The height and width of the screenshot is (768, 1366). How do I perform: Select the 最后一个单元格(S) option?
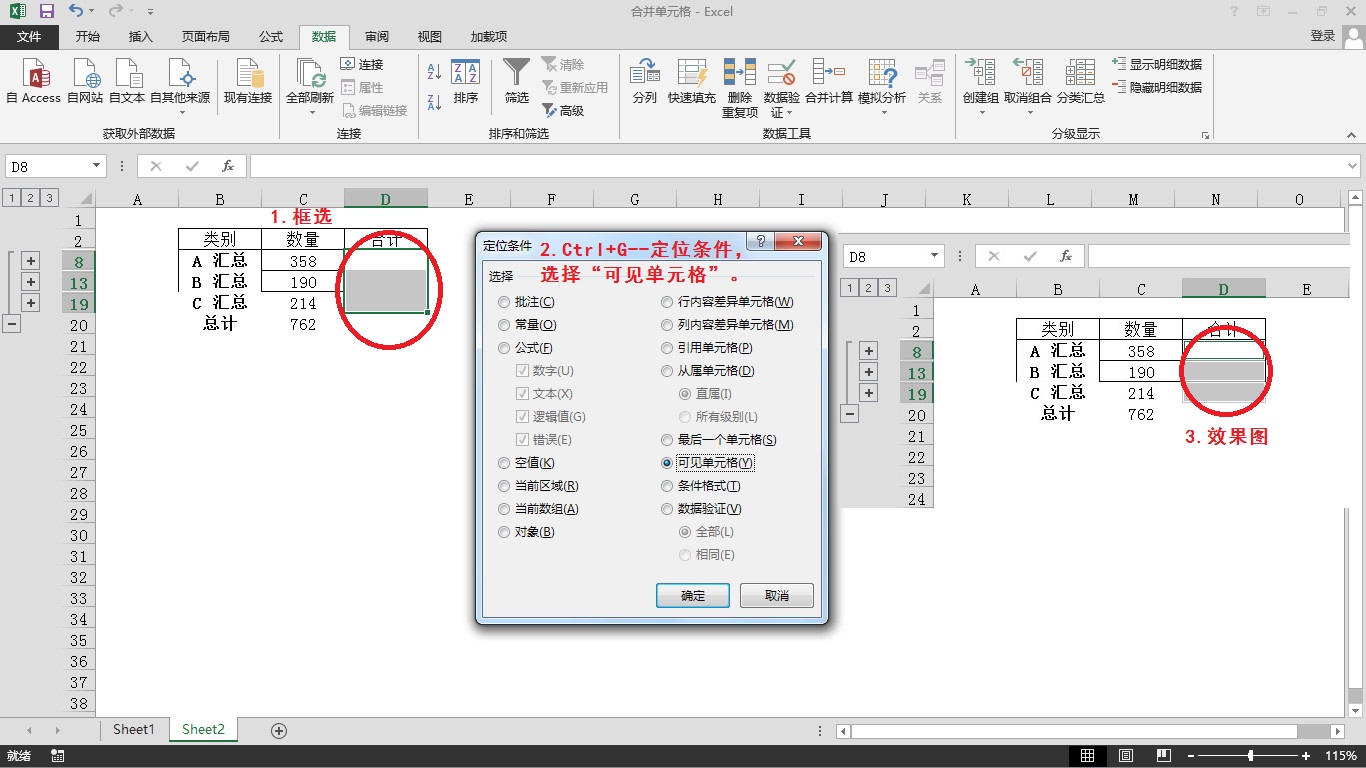click(x=719, y=440)
